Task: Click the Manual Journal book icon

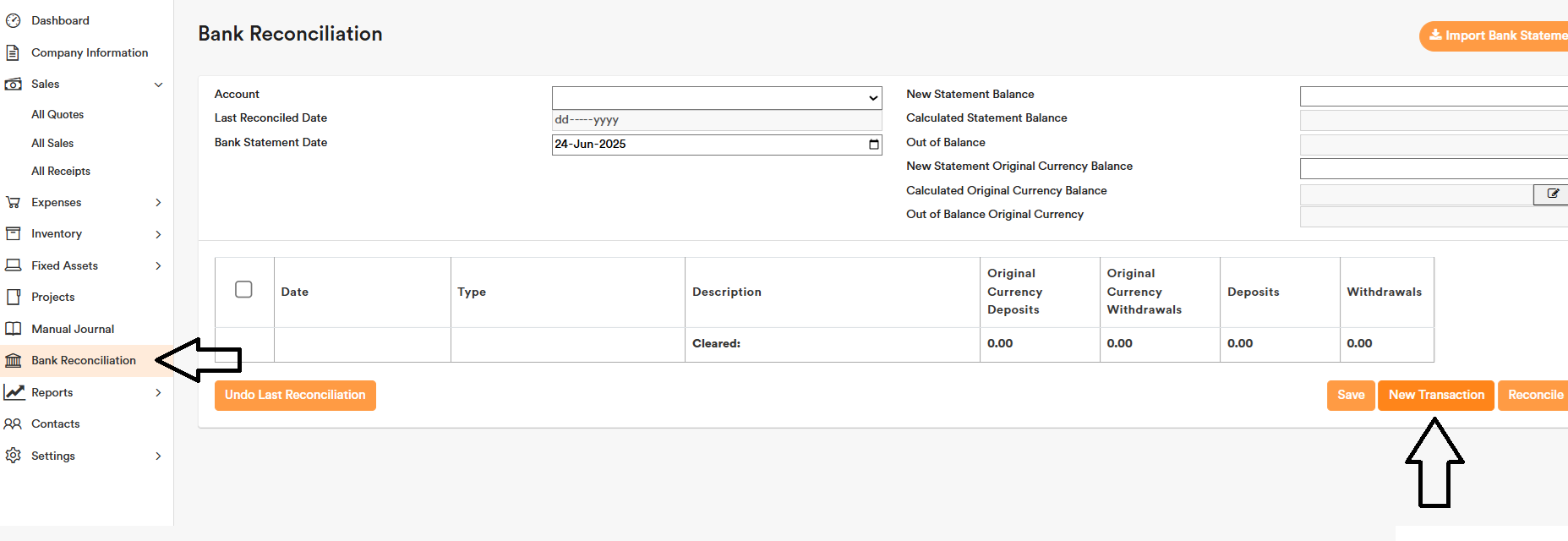Action: [x=13, y=329]
